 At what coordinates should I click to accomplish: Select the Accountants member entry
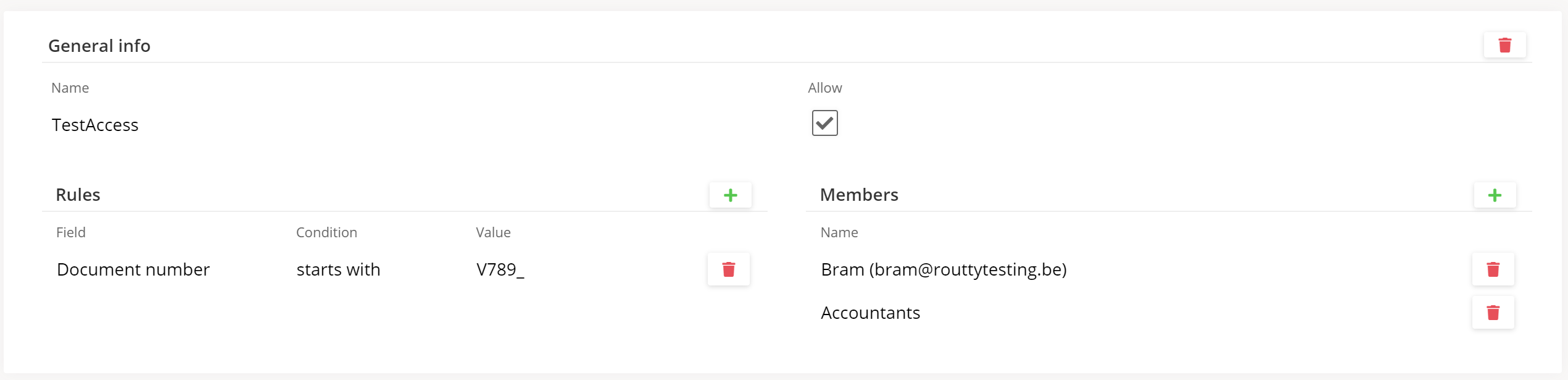(870, 313)
